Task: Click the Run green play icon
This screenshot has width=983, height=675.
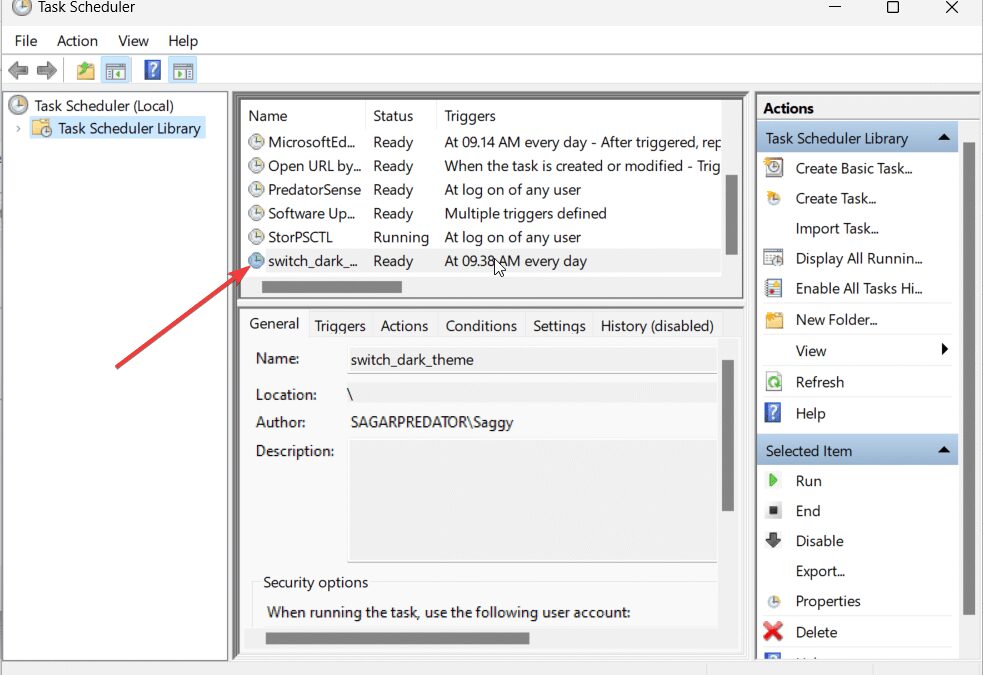Action: 773,481
